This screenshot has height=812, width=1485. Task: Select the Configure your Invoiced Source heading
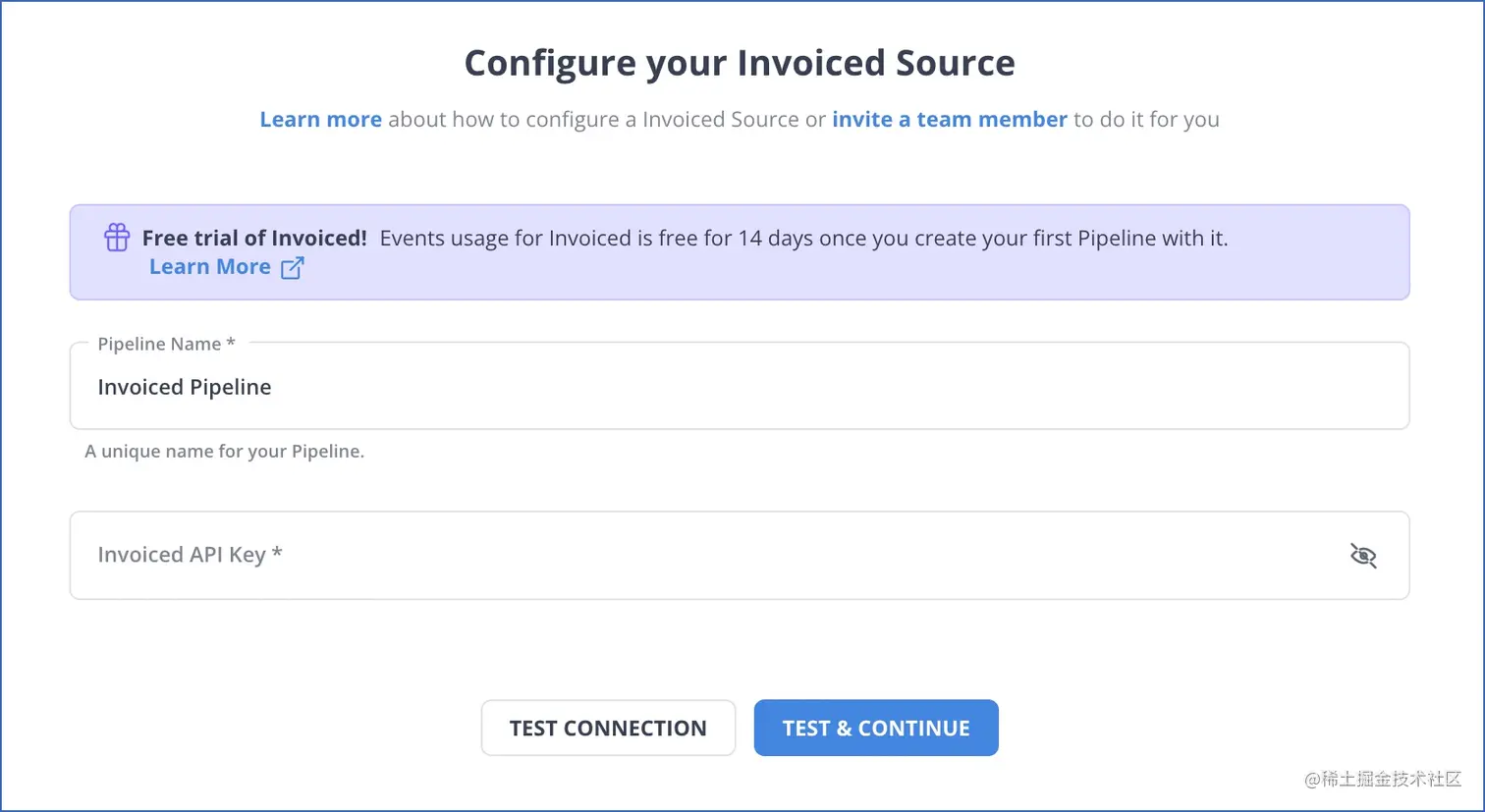click(741, 62)
